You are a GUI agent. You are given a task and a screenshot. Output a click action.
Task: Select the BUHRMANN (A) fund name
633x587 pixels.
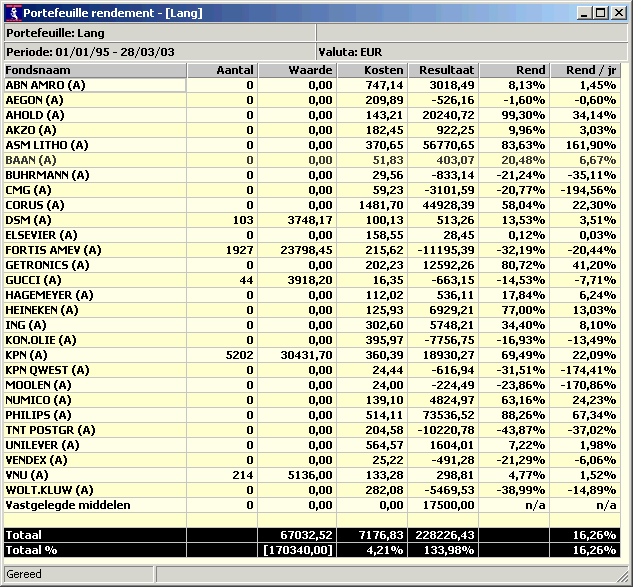pyautogui.click(x=47, y=175)
